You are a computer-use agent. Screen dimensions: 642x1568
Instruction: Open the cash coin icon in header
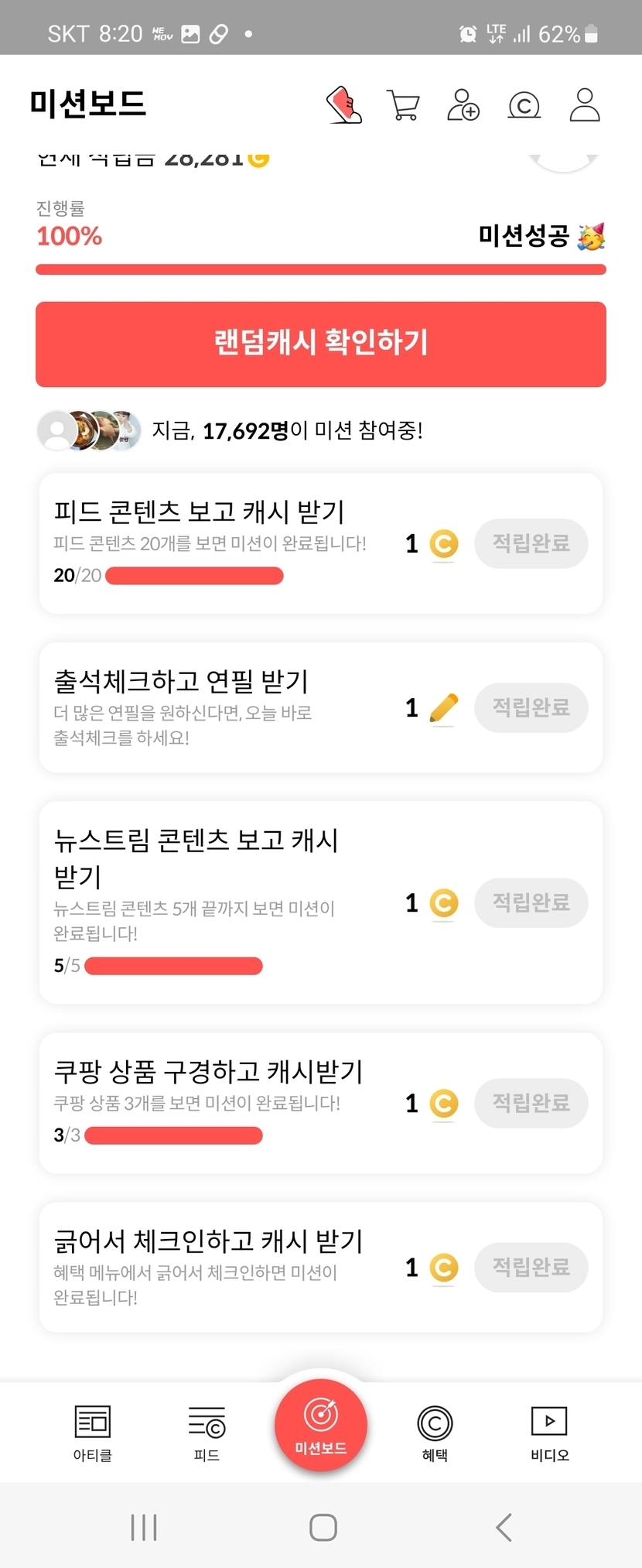point(524,105)
